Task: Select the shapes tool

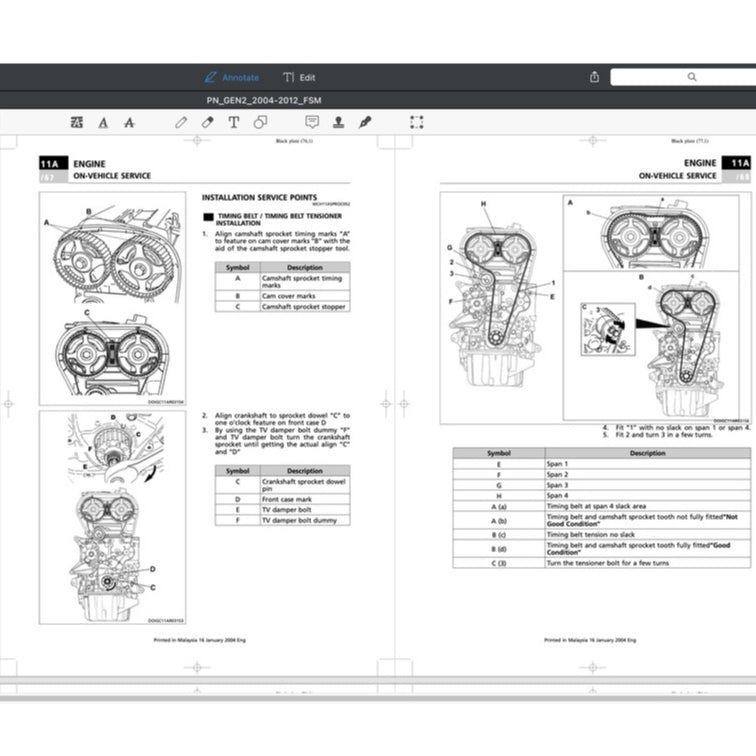Action: click(260, 122)
